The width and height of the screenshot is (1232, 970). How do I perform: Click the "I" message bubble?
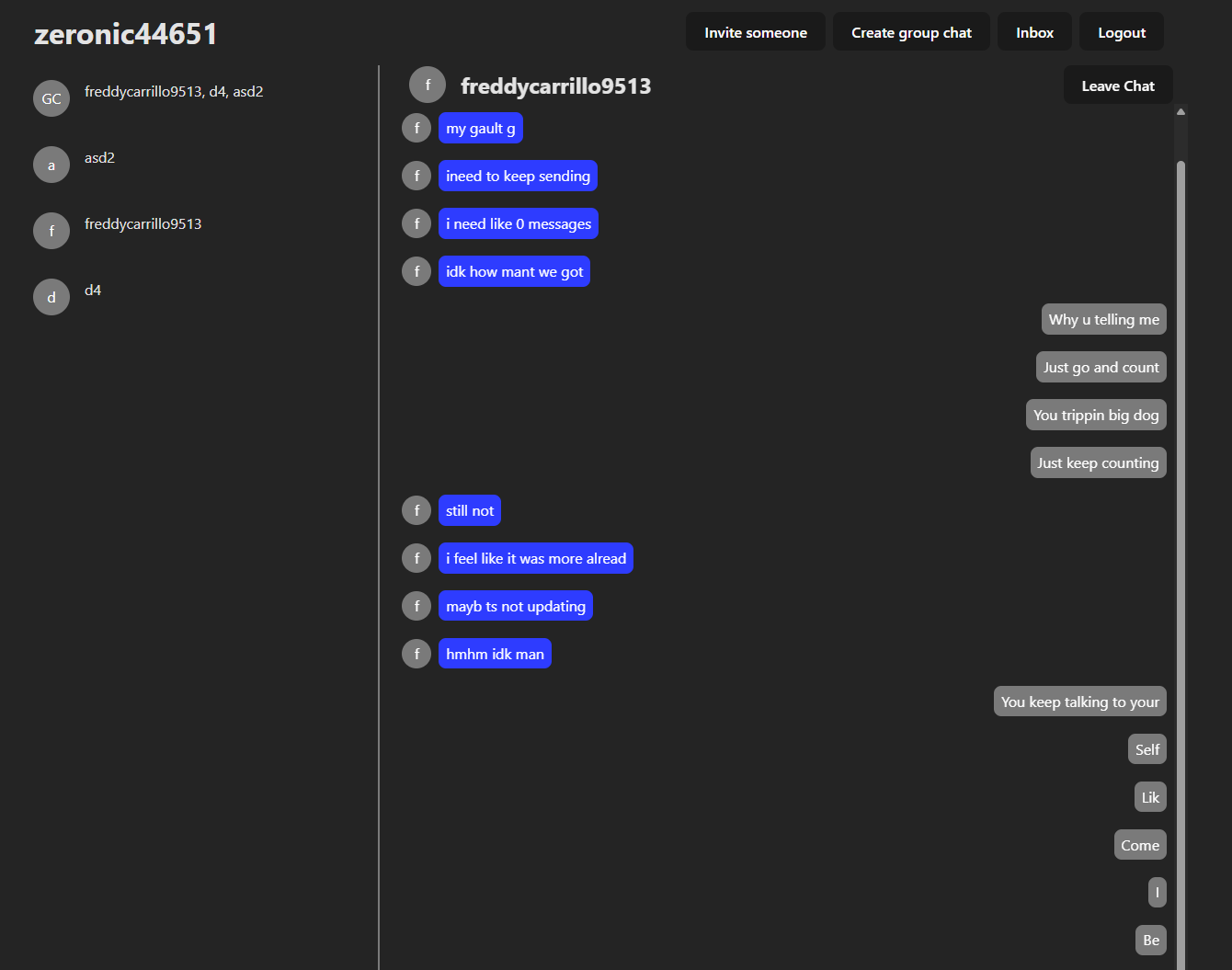(1158, 892)
